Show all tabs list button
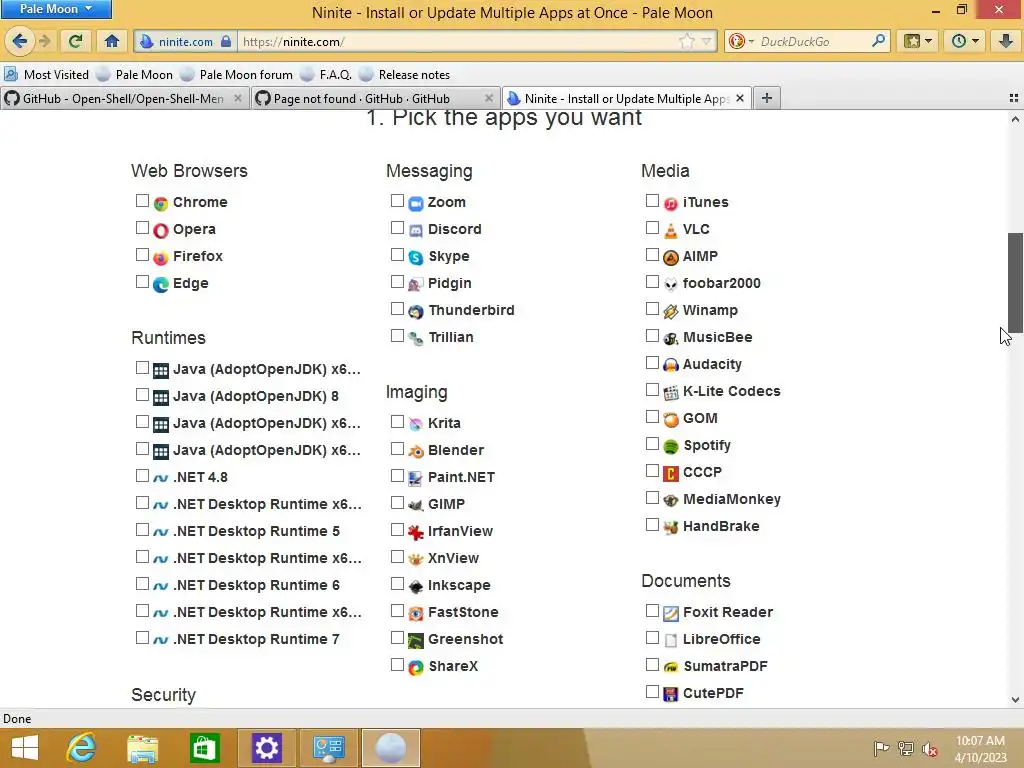The image size is (1024, 768). tap(1013, 98)
